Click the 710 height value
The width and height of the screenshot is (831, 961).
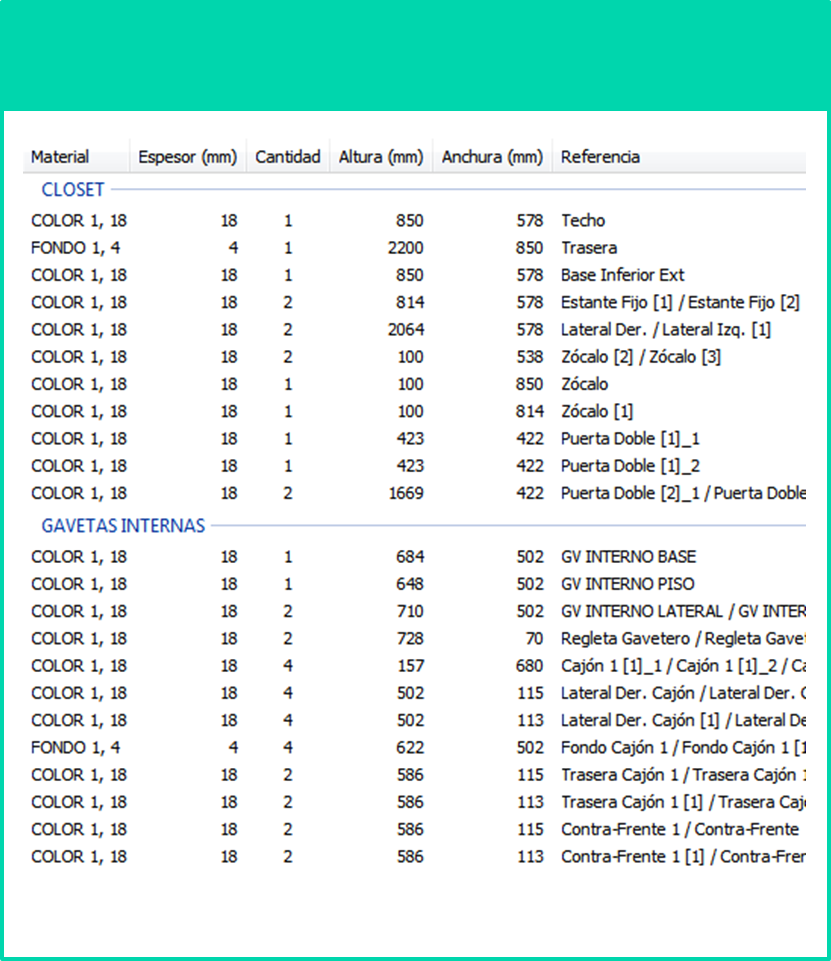[410, 611]
